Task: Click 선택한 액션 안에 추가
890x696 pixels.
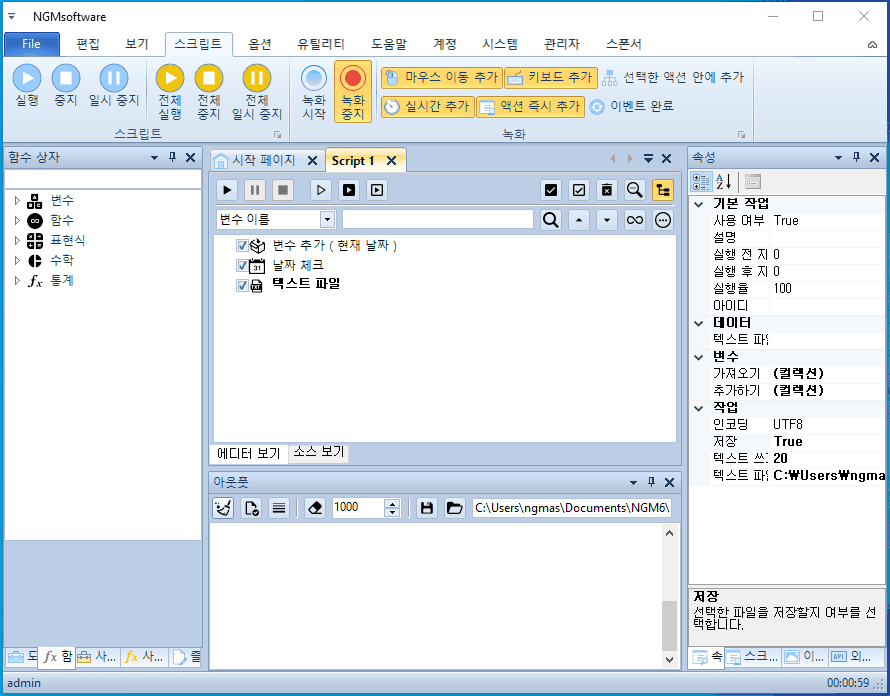Action: [673, 77]
